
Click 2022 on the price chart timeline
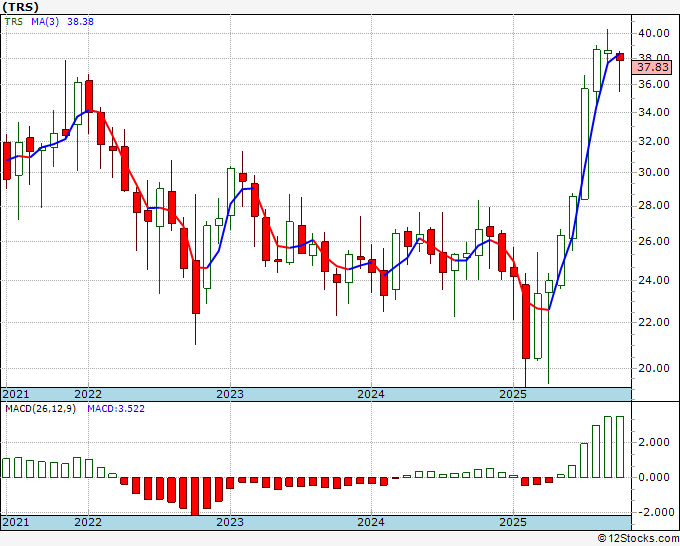point(88,394)
